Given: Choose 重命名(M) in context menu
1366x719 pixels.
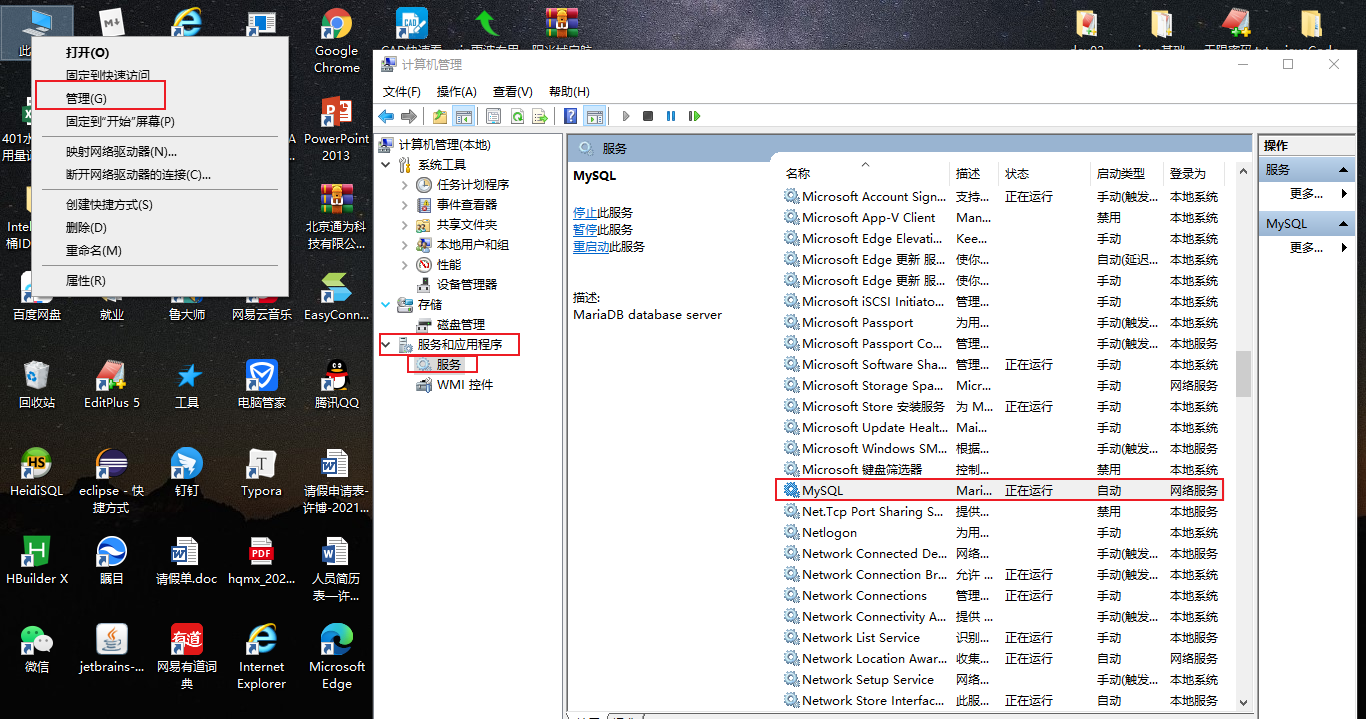Looking at the screenshot, I should pos(160,250).
